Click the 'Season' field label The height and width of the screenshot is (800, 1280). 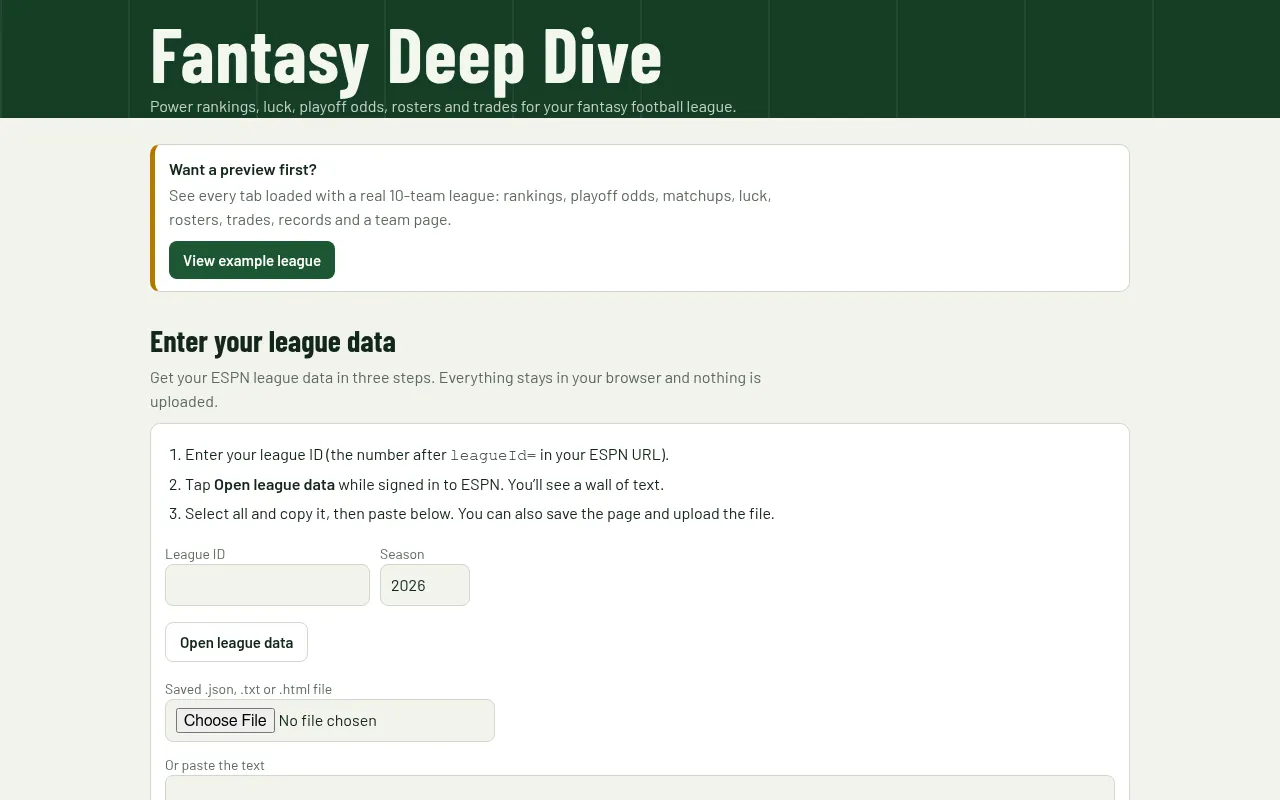(402, 554)
